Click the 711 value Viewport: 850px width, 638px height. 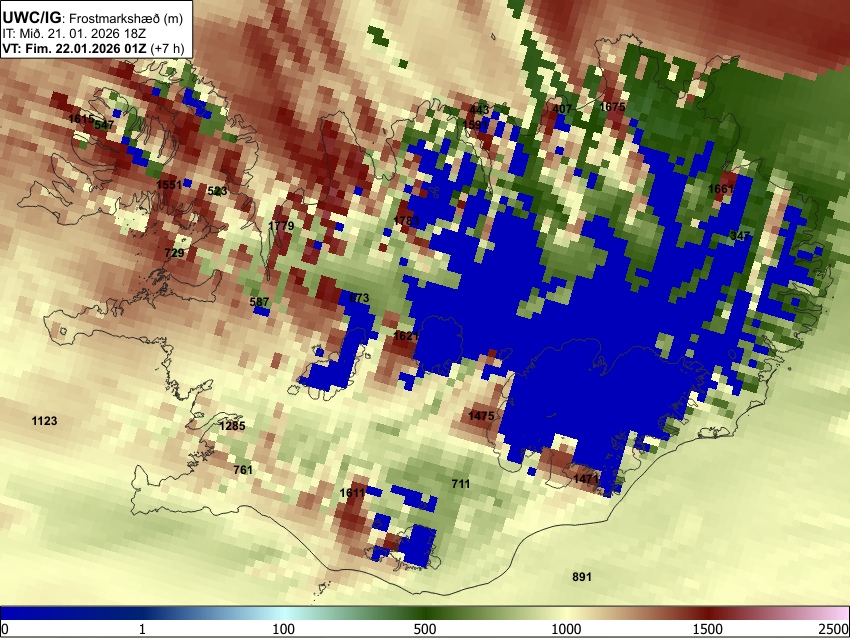[x=461, y=484]
